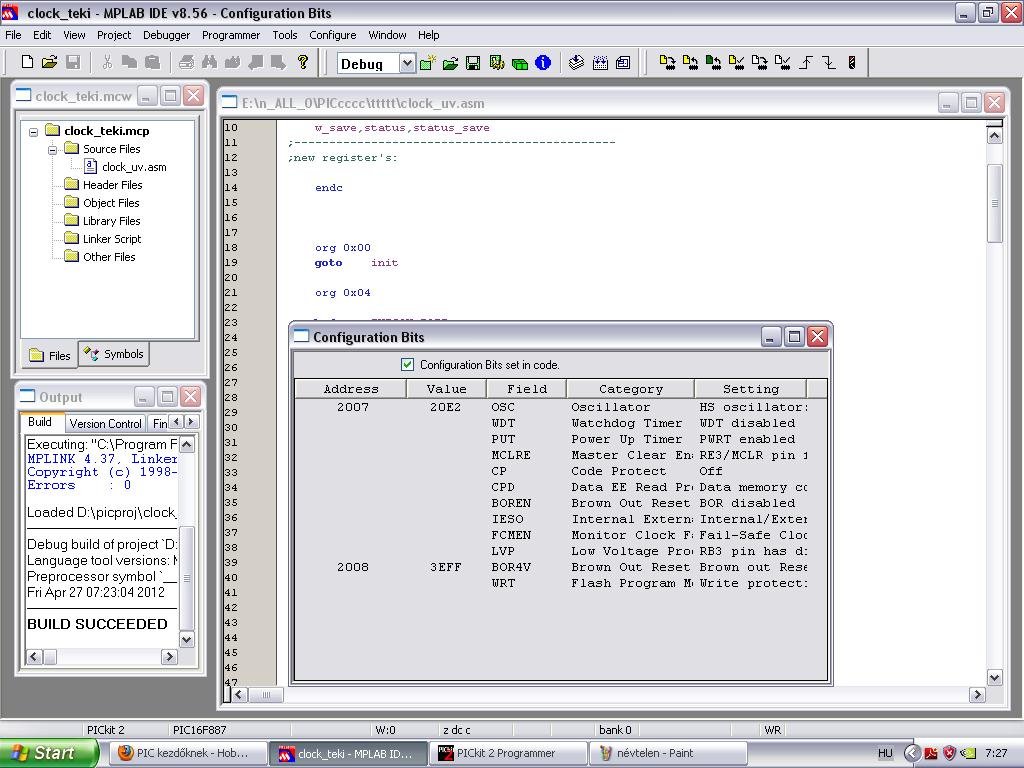
Task: Uncheck Configuration Bits set in code
Action: [407, 365]
